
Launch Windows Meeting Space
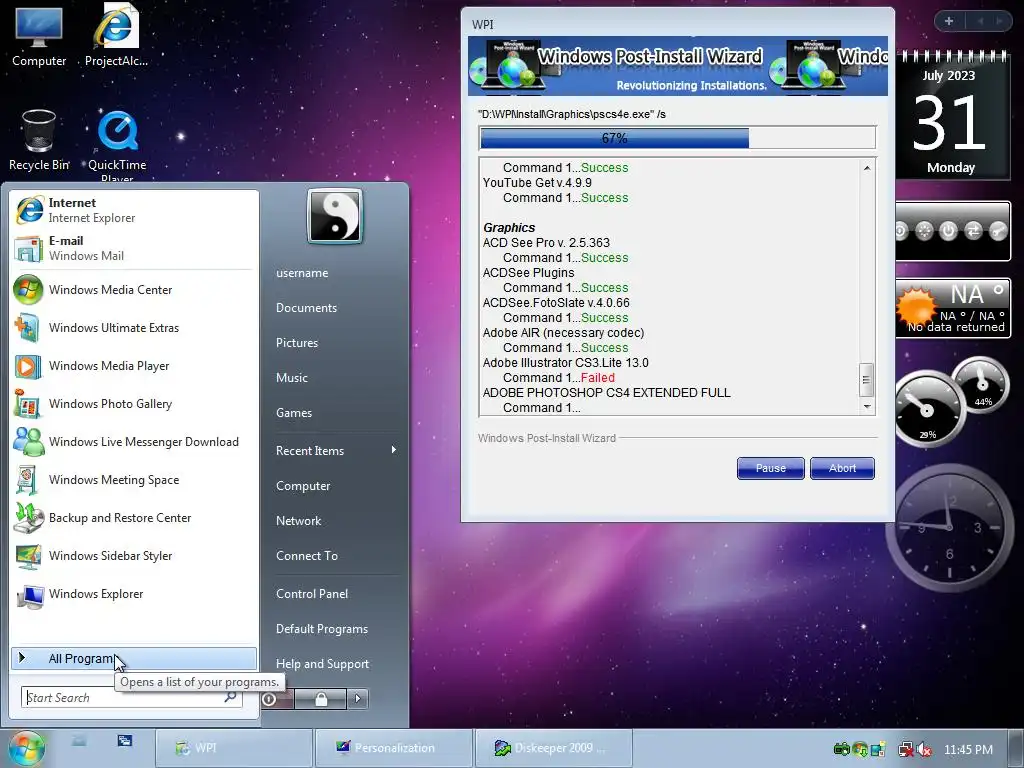pos(134,479)
